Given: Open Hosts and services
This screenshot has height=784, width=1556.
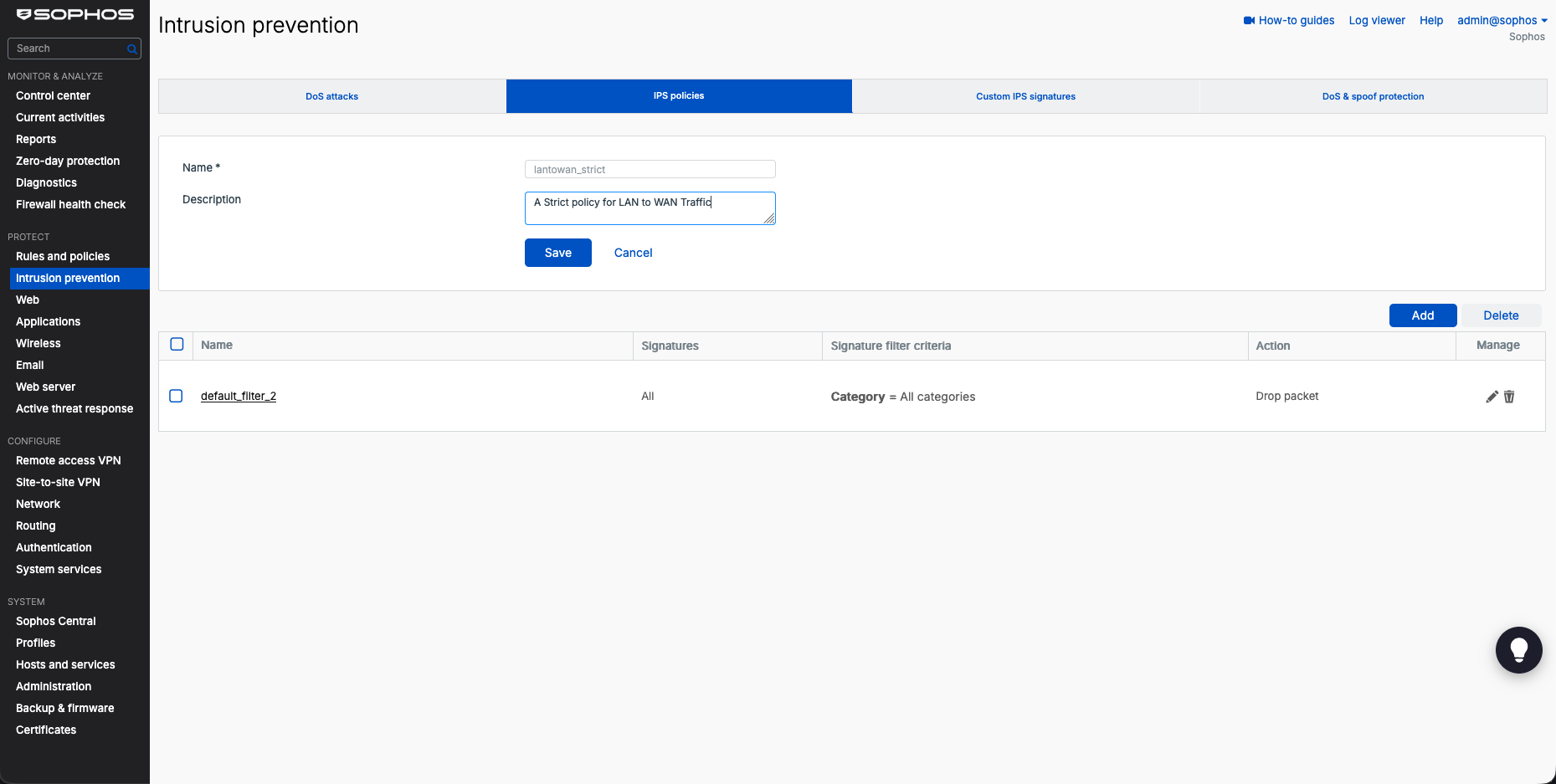Looking at the screenshot, I should (65, 664).
